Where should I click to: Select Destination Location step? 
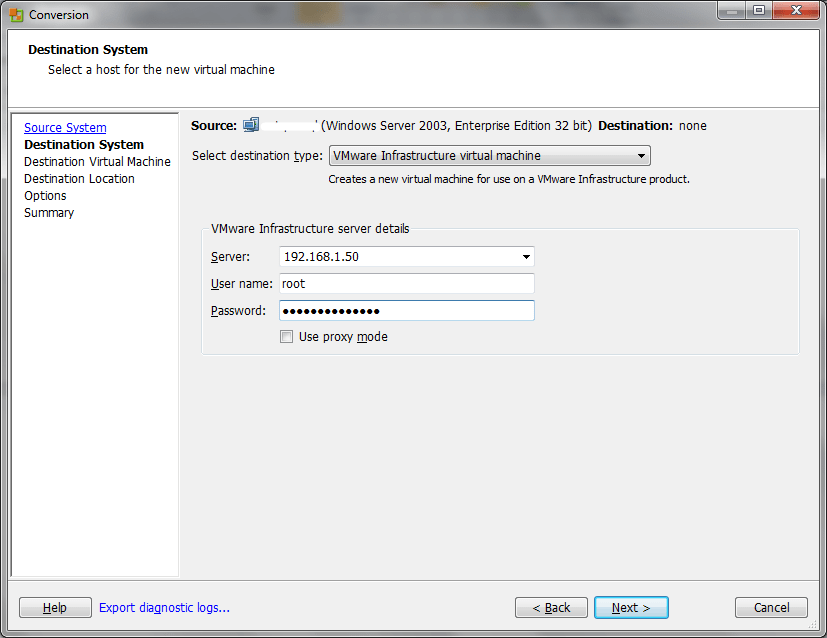coord(80,179)
